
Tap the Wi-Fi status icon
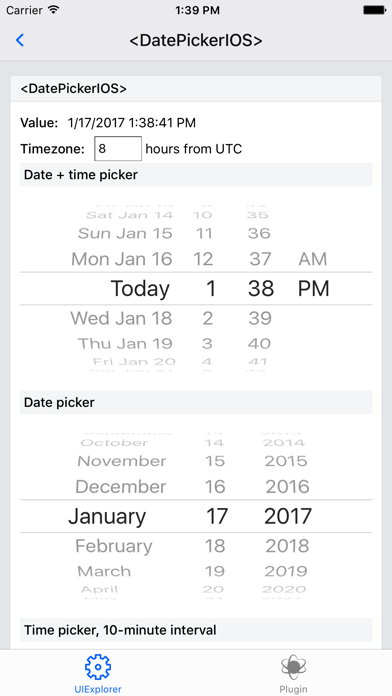click(54, 10)
